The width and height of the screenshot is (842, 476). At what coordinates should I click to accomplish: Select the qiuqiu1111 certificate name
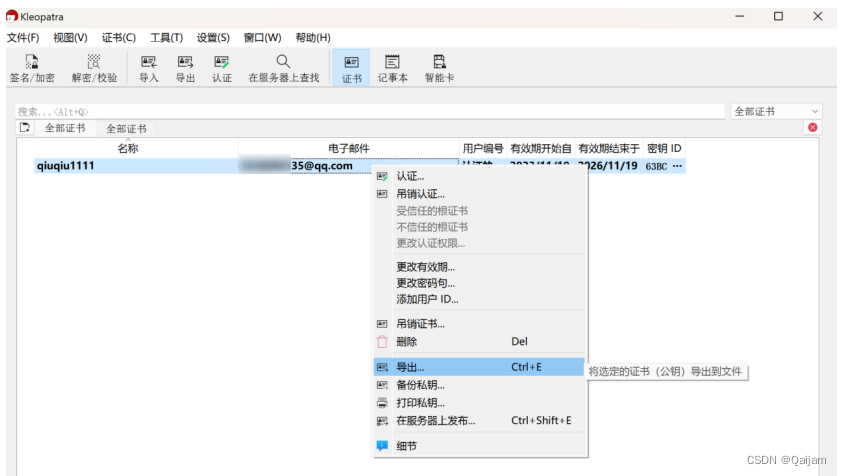(66, 165)
